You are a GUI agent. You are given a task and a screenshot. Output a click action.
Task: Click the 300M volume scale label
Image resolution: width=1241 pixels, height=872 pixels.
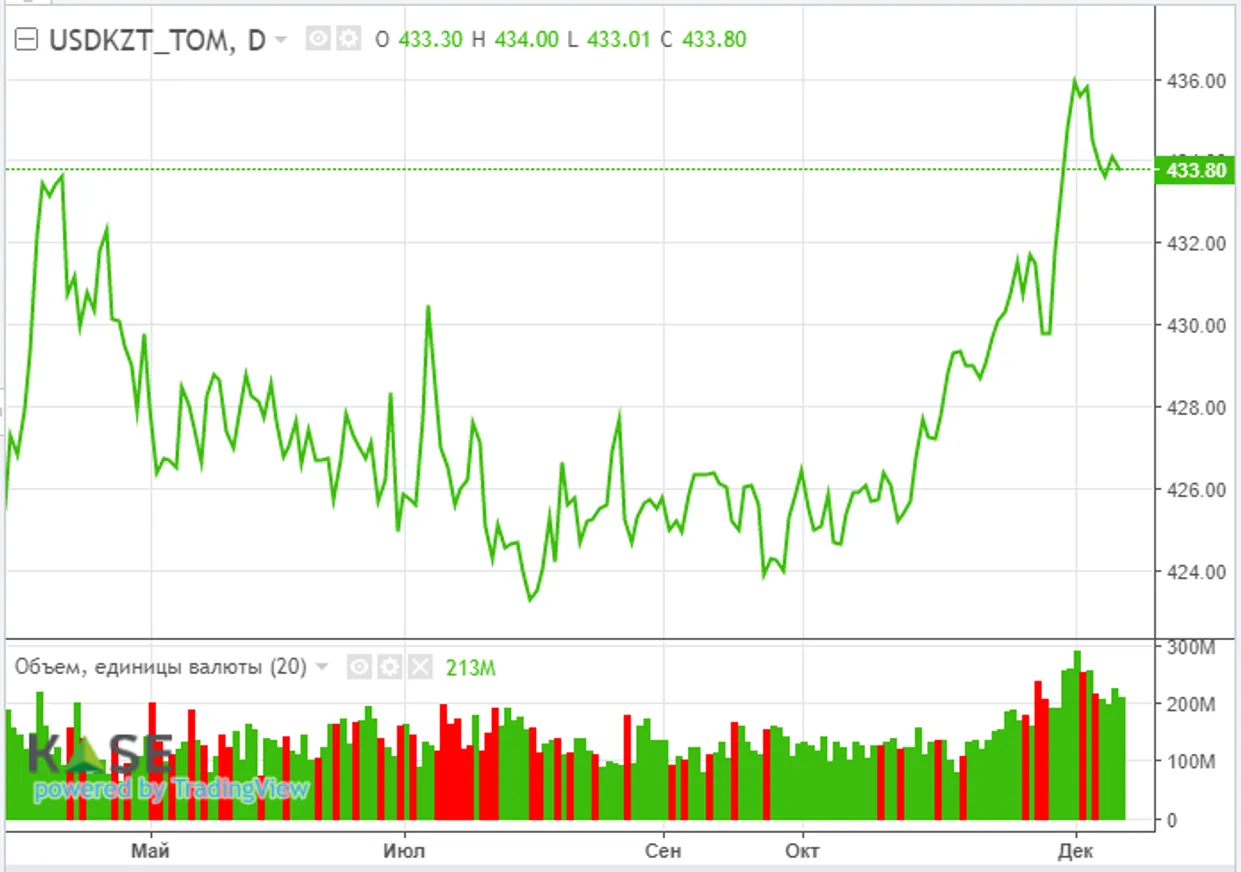tap(1193, 648)
